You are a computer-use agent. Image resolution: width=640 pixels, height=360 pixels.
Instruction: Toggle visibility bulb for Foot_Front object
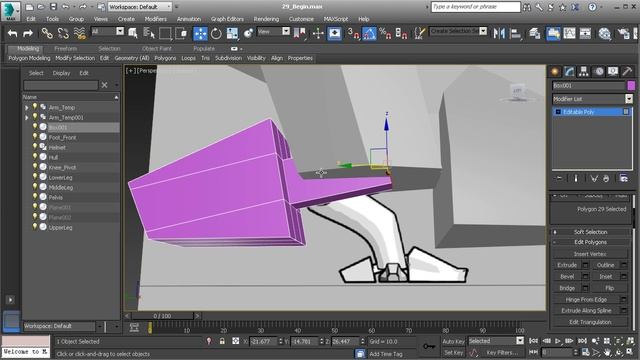pyautogui.click(x=35, y=137)
